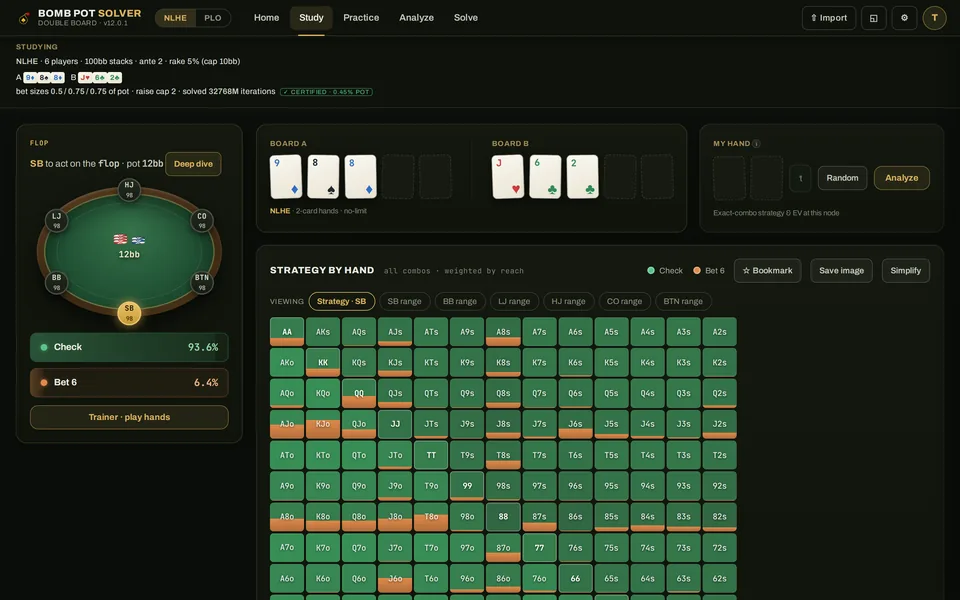Click the info icon beside MY HAND

756,143
